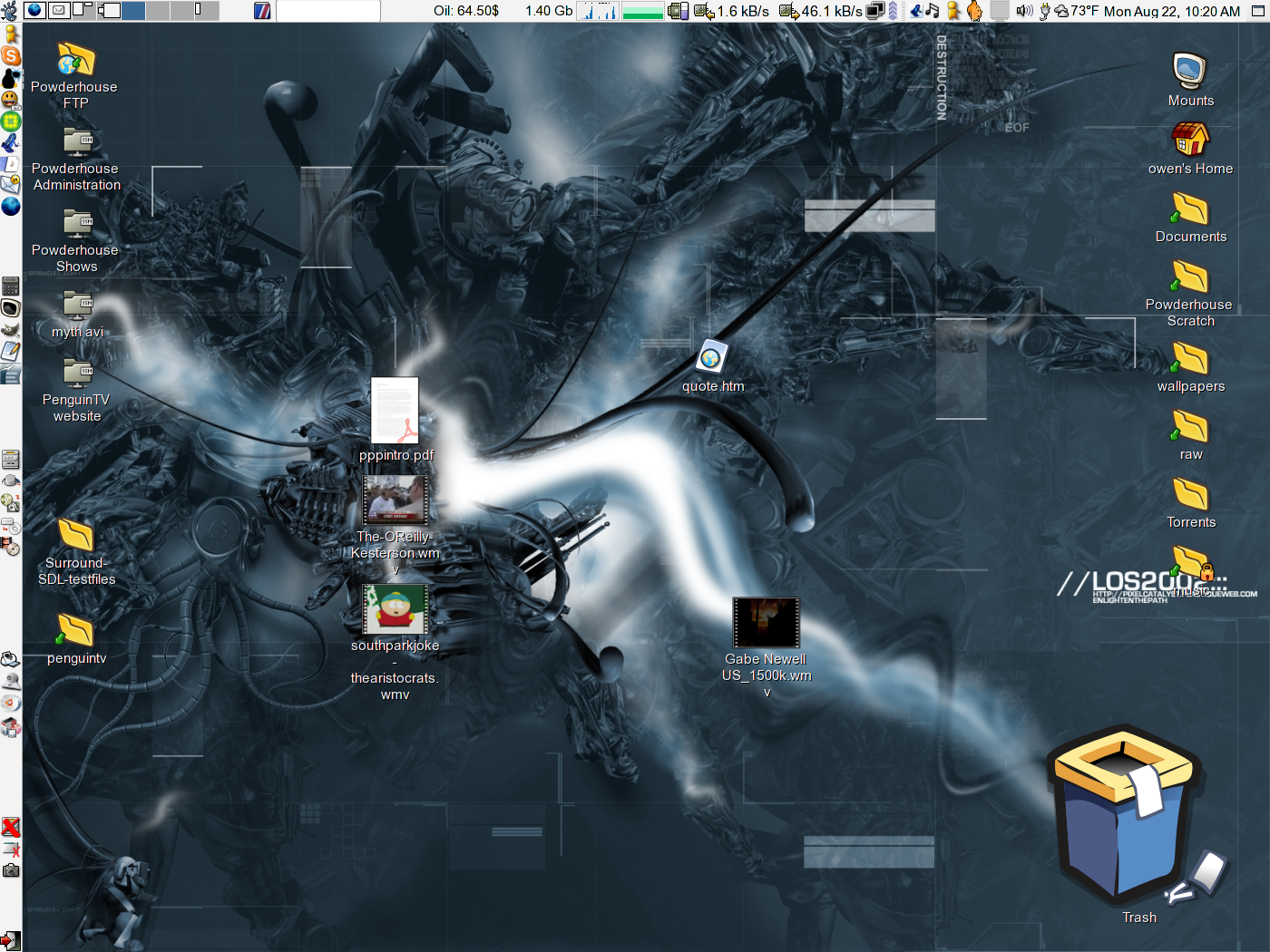Open the Documents folder link
The height and width of the screenshot is (952, 1270).
pos(1190,209)
